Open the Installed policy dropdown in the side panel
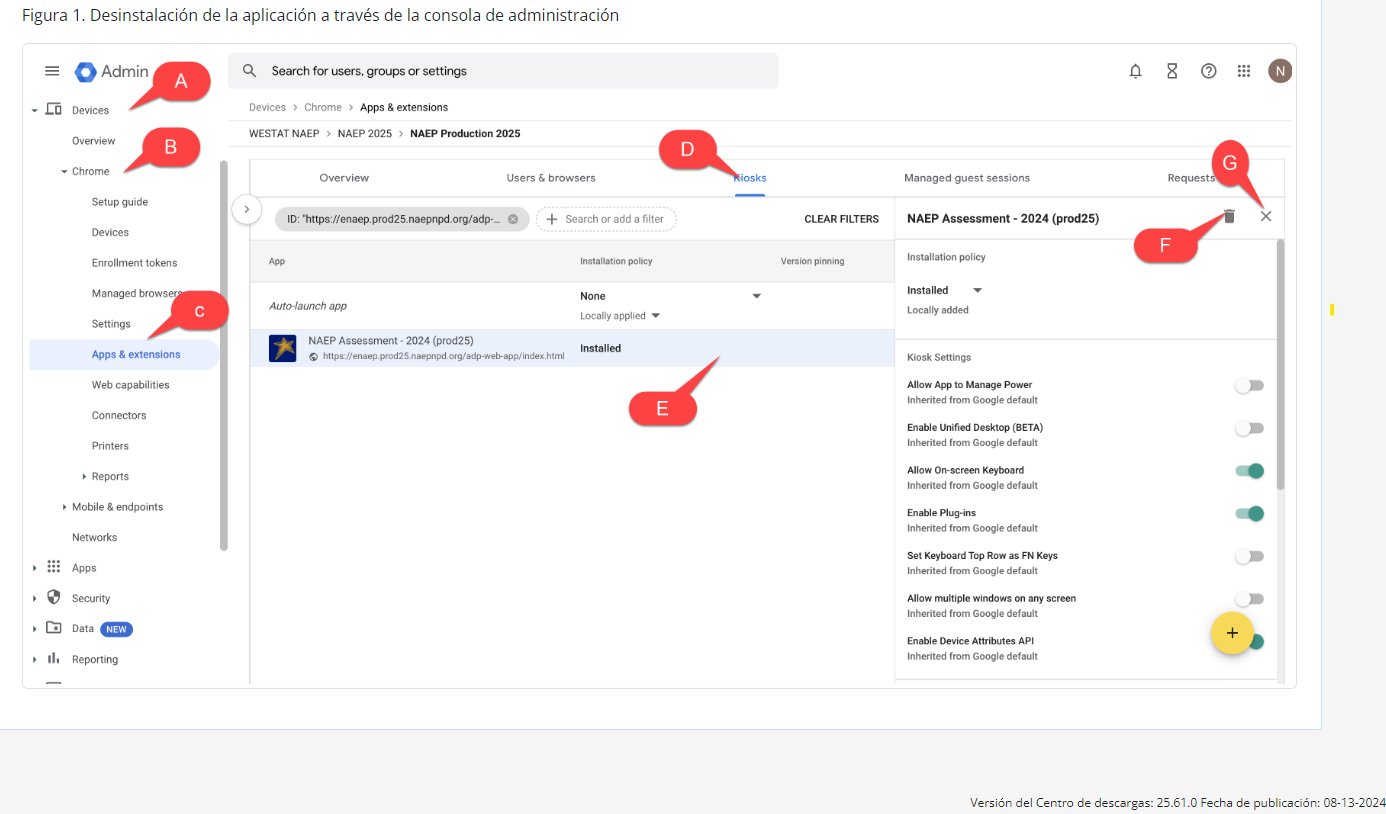 pyautogui.click(x=945, y=290)
